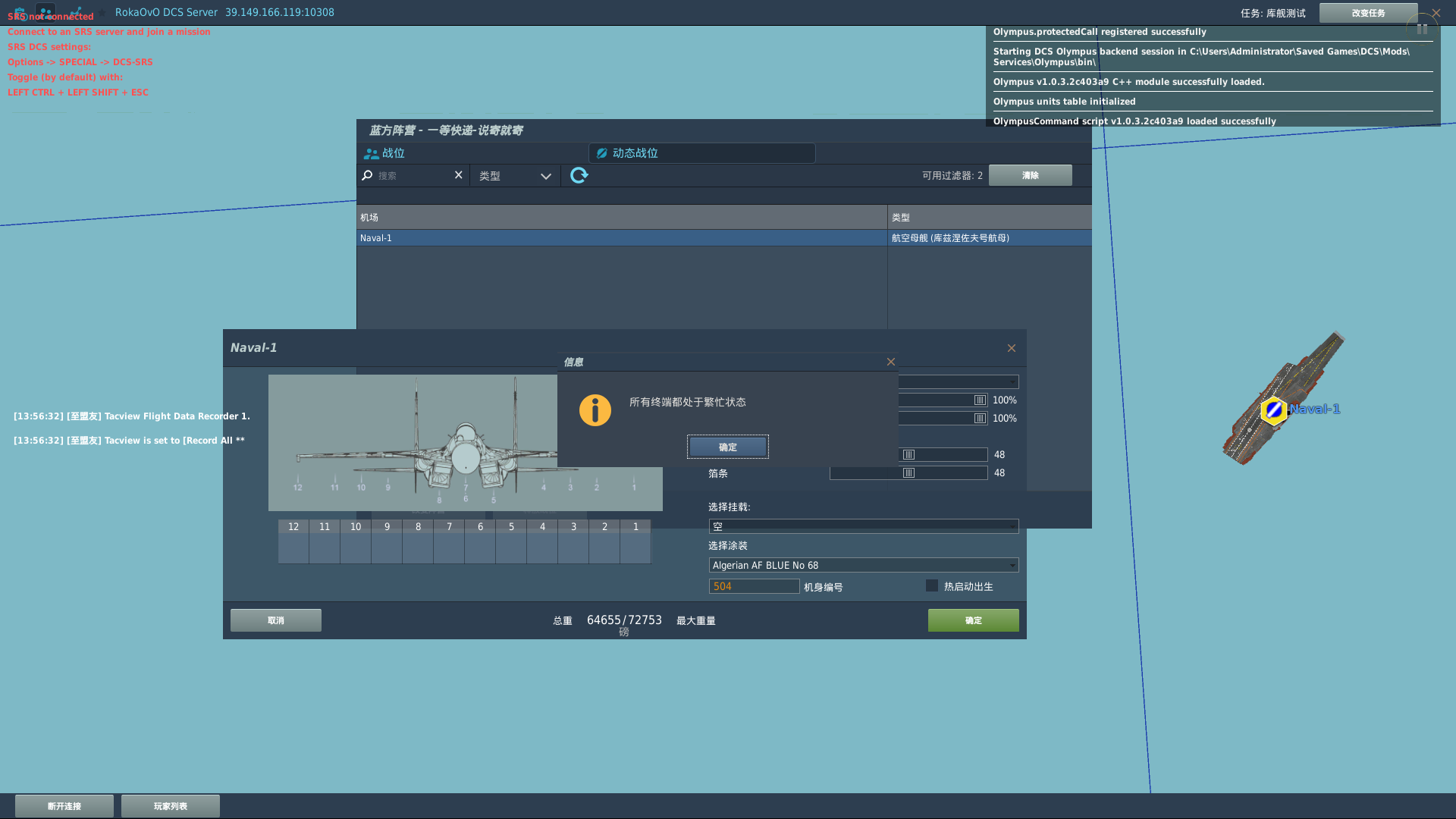Switch to the 战位 tab

click(x=472, y=153)
